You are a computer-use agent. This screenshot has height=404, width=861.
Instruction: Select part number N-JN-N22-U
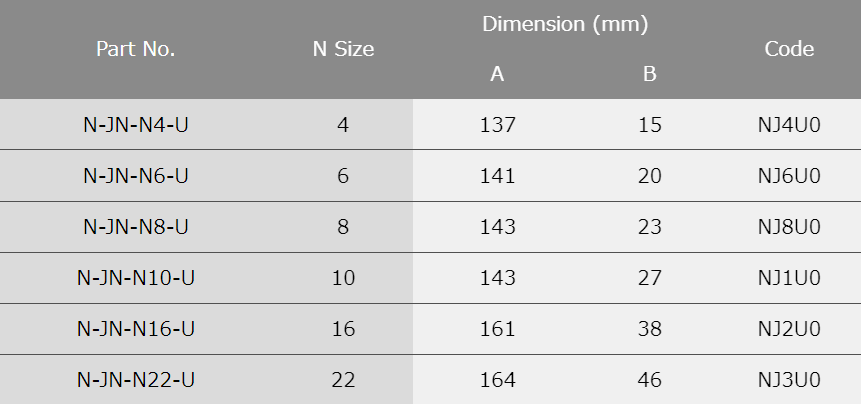click(x=136, y=380)
